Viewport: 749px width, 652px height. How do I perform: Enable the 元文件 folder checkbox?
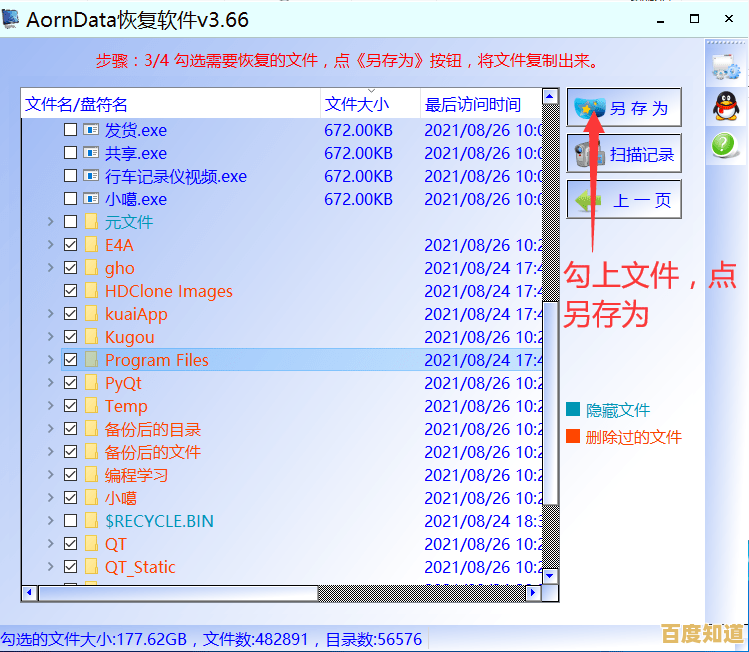(x=70, y=221)
